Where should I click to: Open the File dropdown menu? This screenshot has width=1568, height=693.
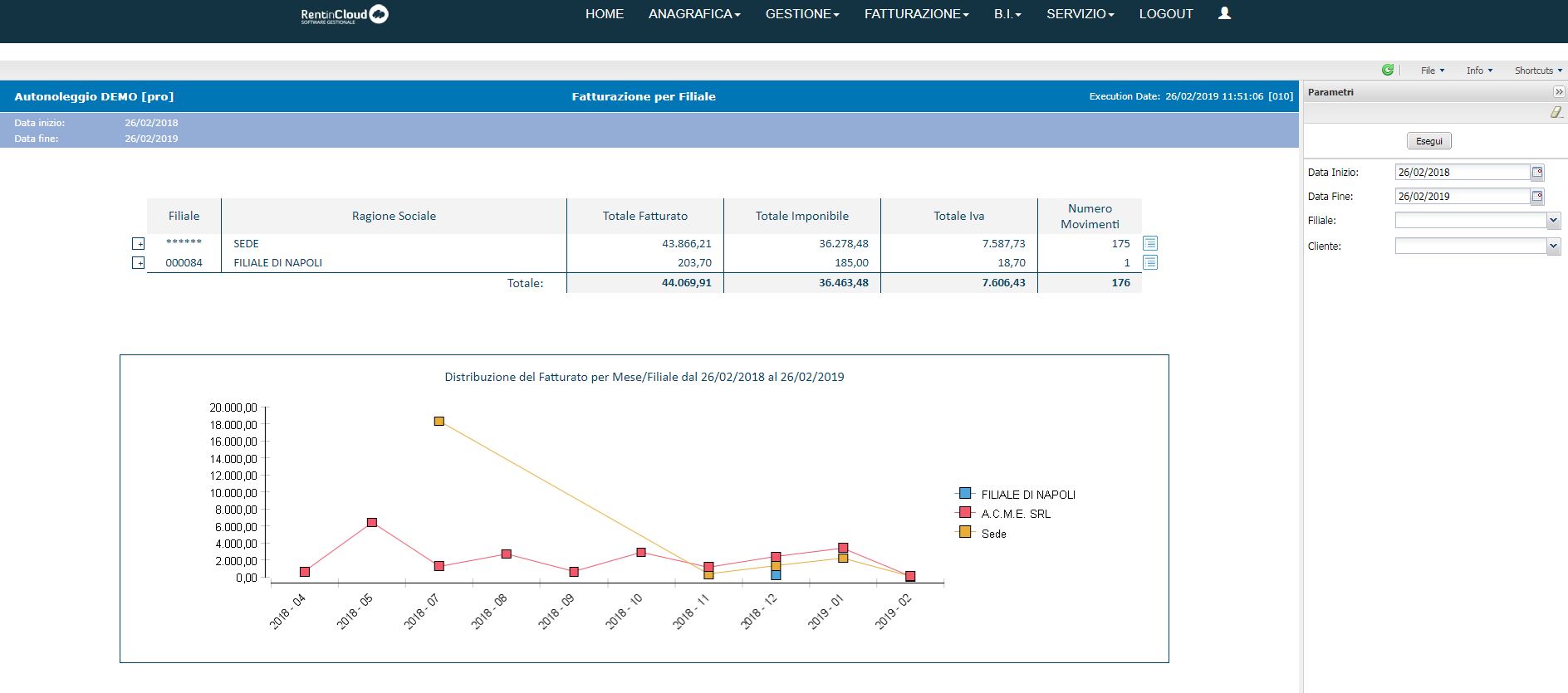click(1433, 71)
